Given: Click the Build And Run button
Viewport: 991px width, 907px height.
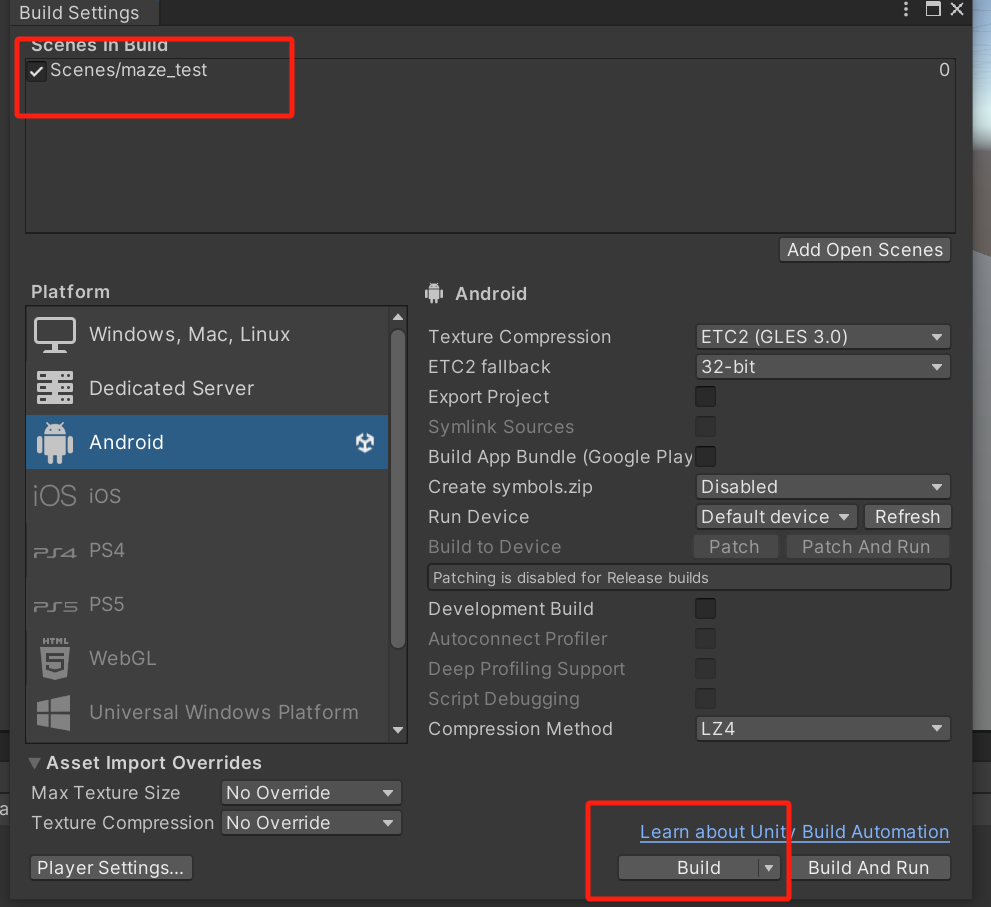Looking at the screenshot, I should pyautogui.click(x=869, y=868).
